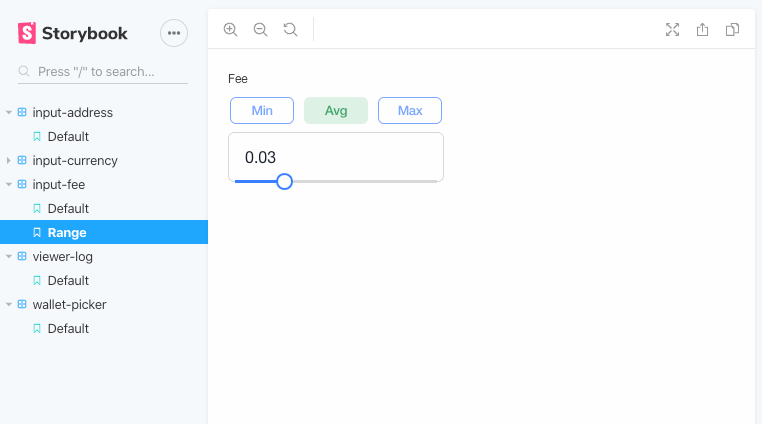The height and width of the screenshot is (424, 762).
Task: Open canvas in new tab share icon
Action: point(702,30)
